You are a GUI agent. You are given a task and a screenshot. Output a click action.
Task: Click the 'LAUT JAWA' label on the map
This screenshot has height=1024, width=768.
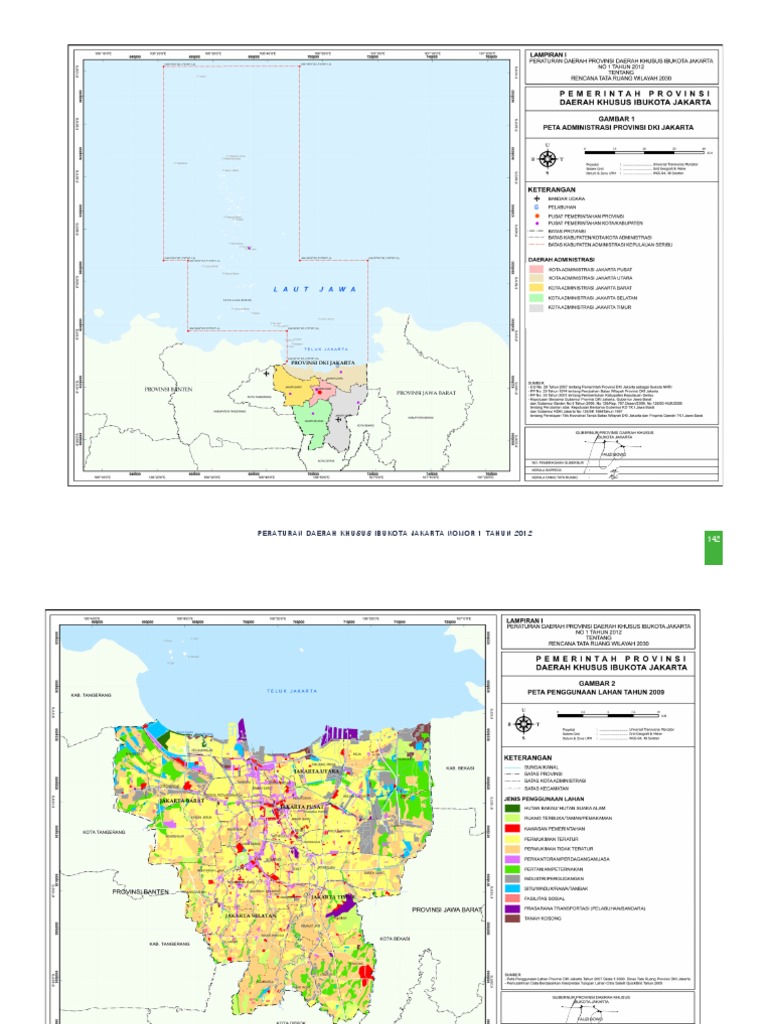[x=315, y=289]
